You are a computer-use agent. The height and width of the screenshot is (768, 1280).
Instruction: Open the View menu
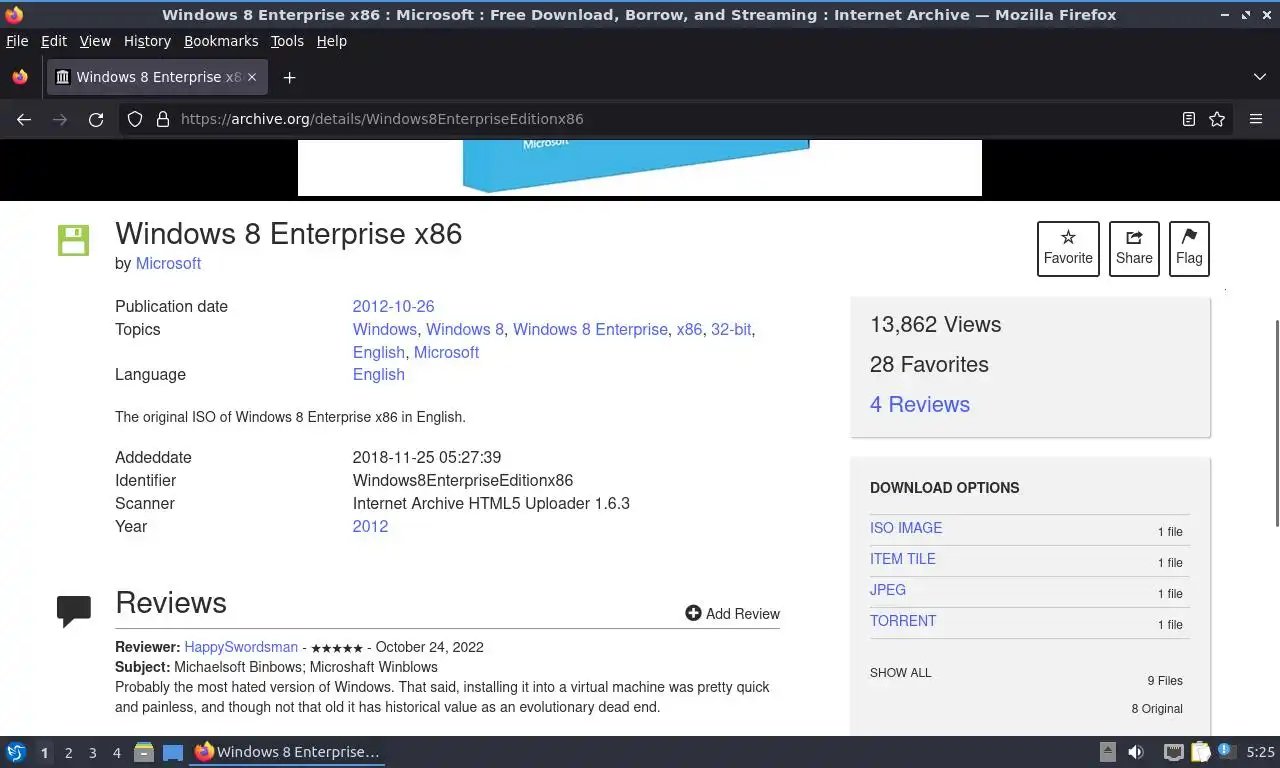[95, 41]
